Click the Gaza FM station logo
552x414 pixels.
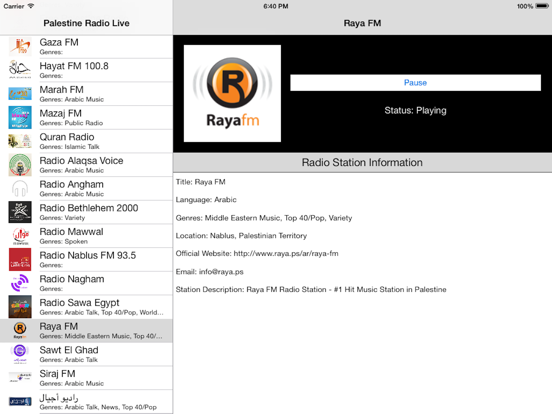[20, 46]
